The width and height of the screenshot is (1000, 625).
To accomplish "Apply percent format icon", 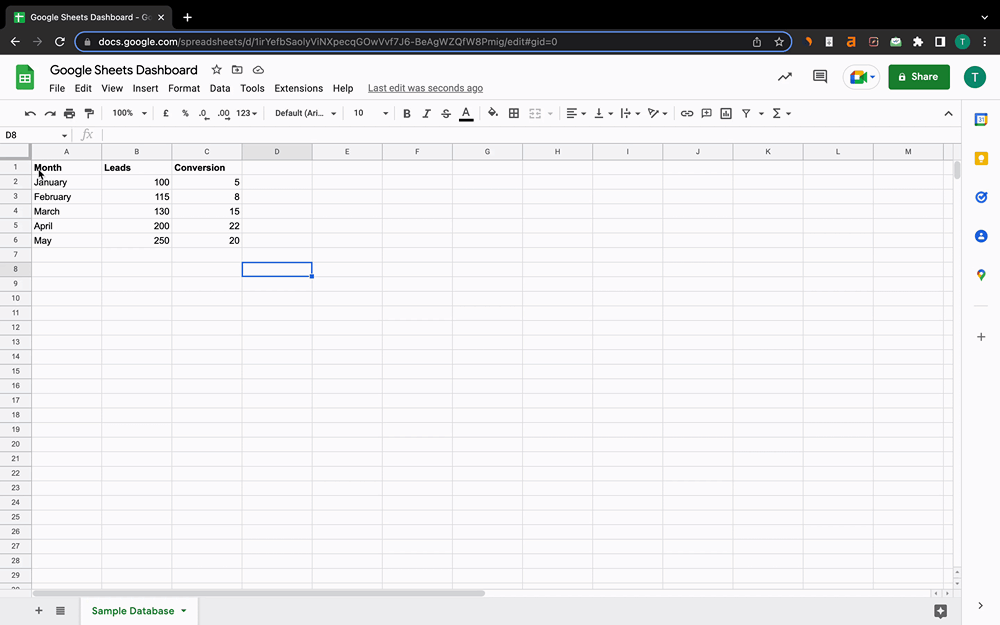I will coord(185,114).
